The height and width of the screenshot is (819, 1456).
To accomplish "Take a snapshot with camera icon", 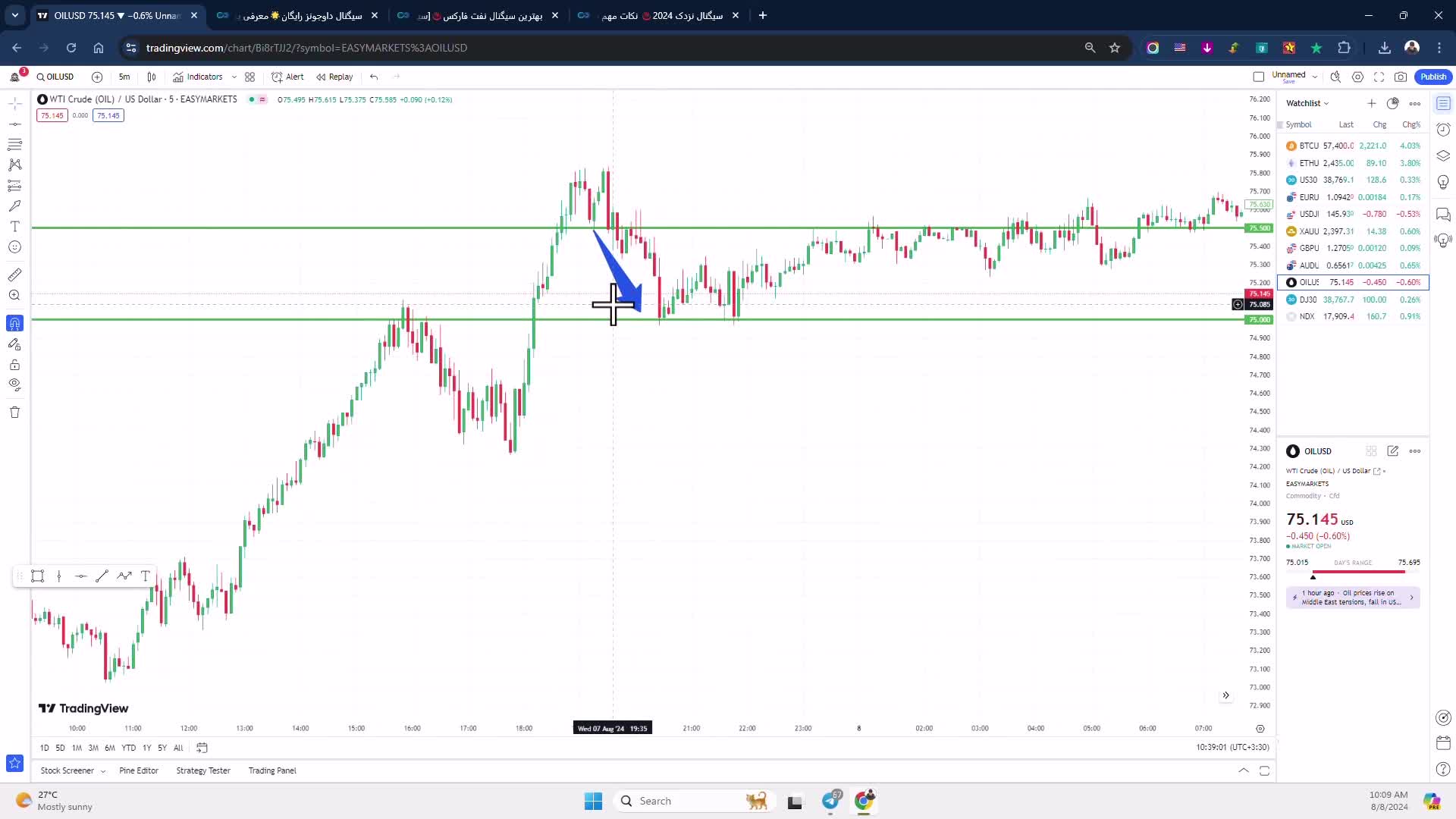I will click(1401, 77).
